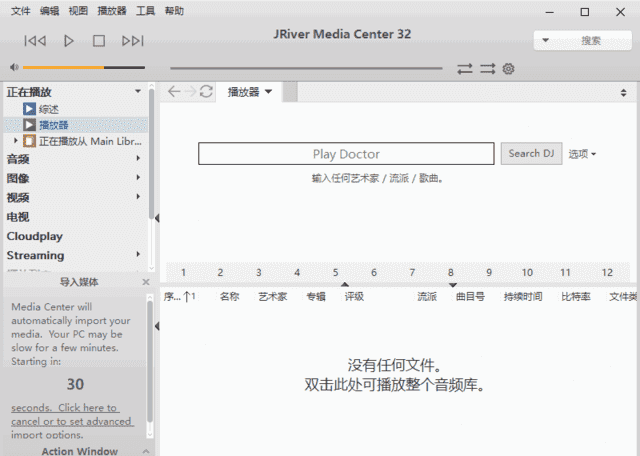Expand the 视频 section
The image size is (640, 456).
138,197
